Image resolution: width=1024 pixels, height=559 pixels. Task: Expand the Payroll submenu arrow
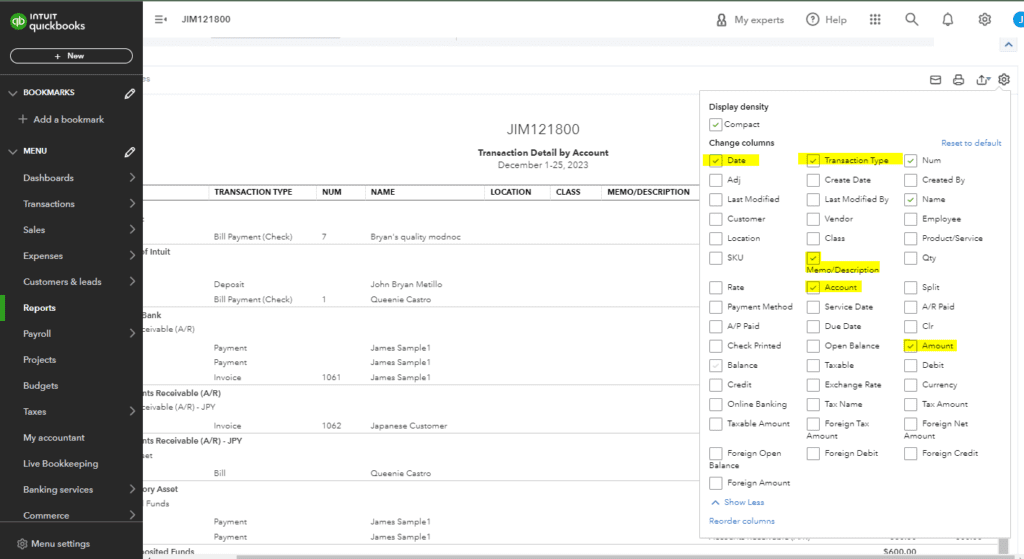(x=132, y=333)
